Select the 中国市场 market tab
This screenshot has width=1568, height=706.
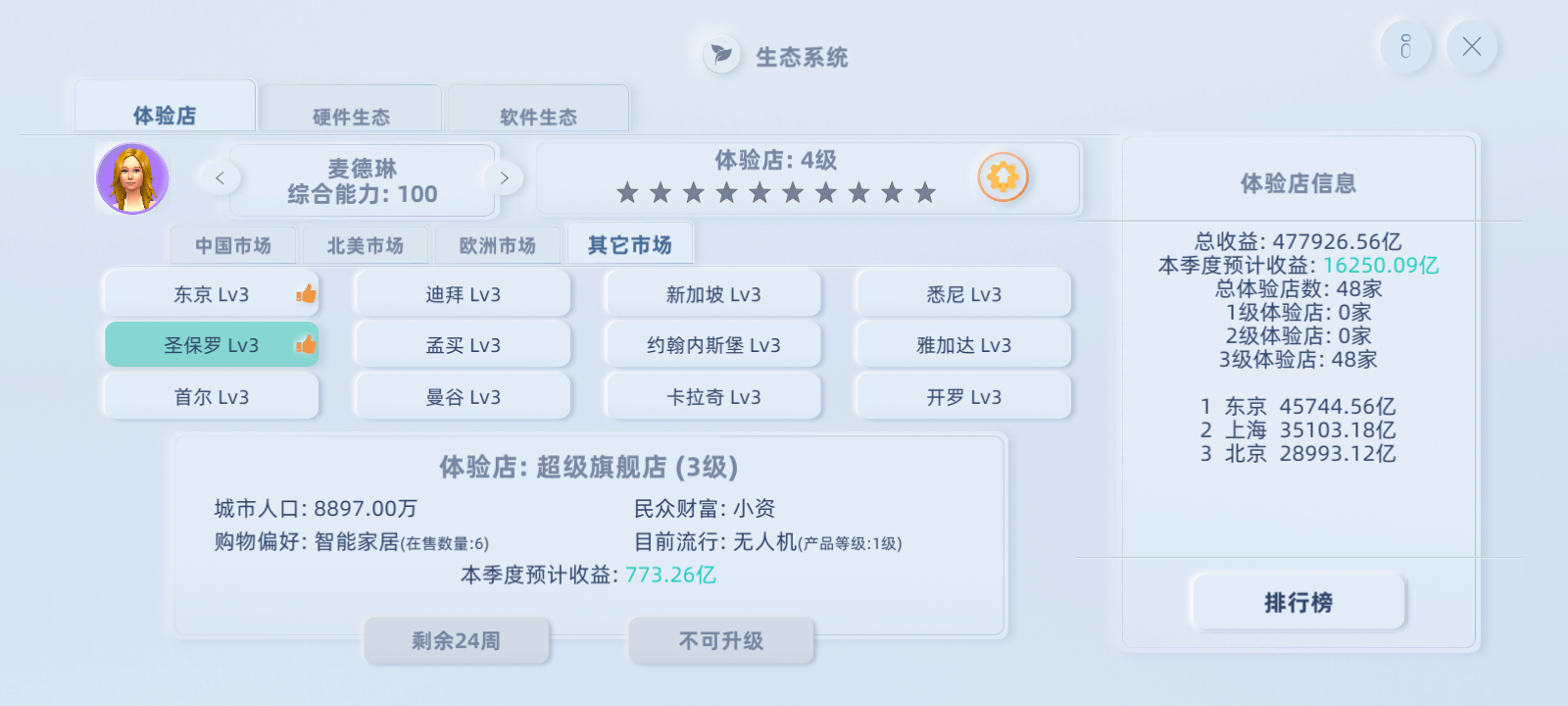[233, 245]
